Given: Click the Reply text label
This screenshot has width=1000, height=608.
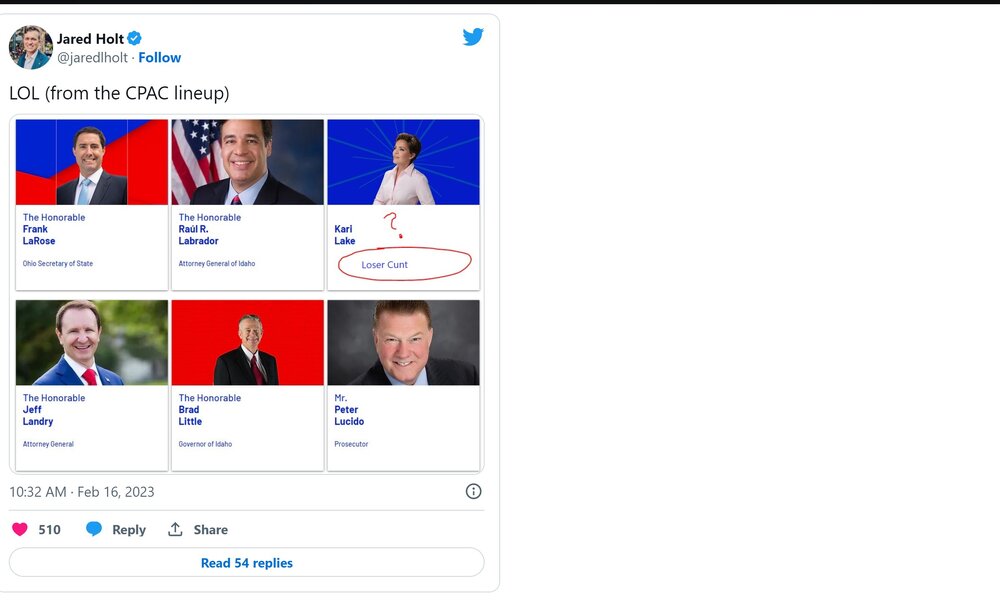Looking at the screenshot, I should click(x=129, y=530).
